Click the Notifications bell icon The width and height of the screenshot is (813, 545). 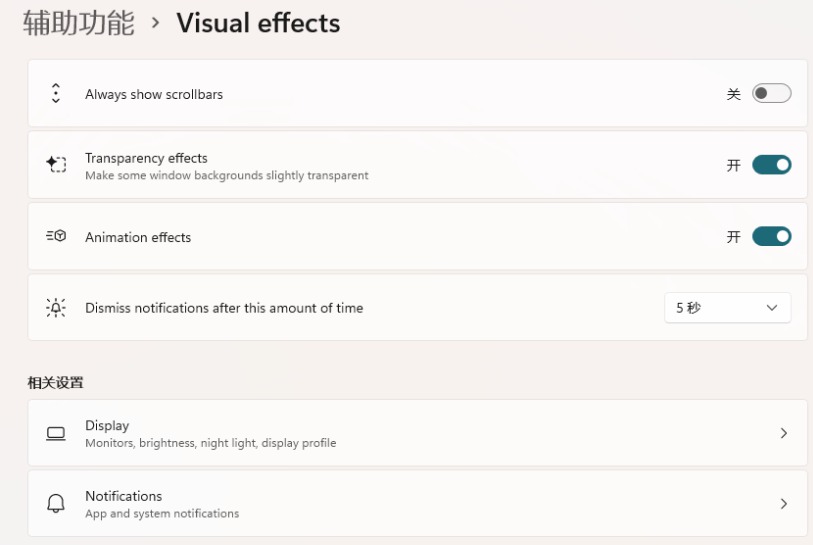pyautogui.click(x=56, y=504)
